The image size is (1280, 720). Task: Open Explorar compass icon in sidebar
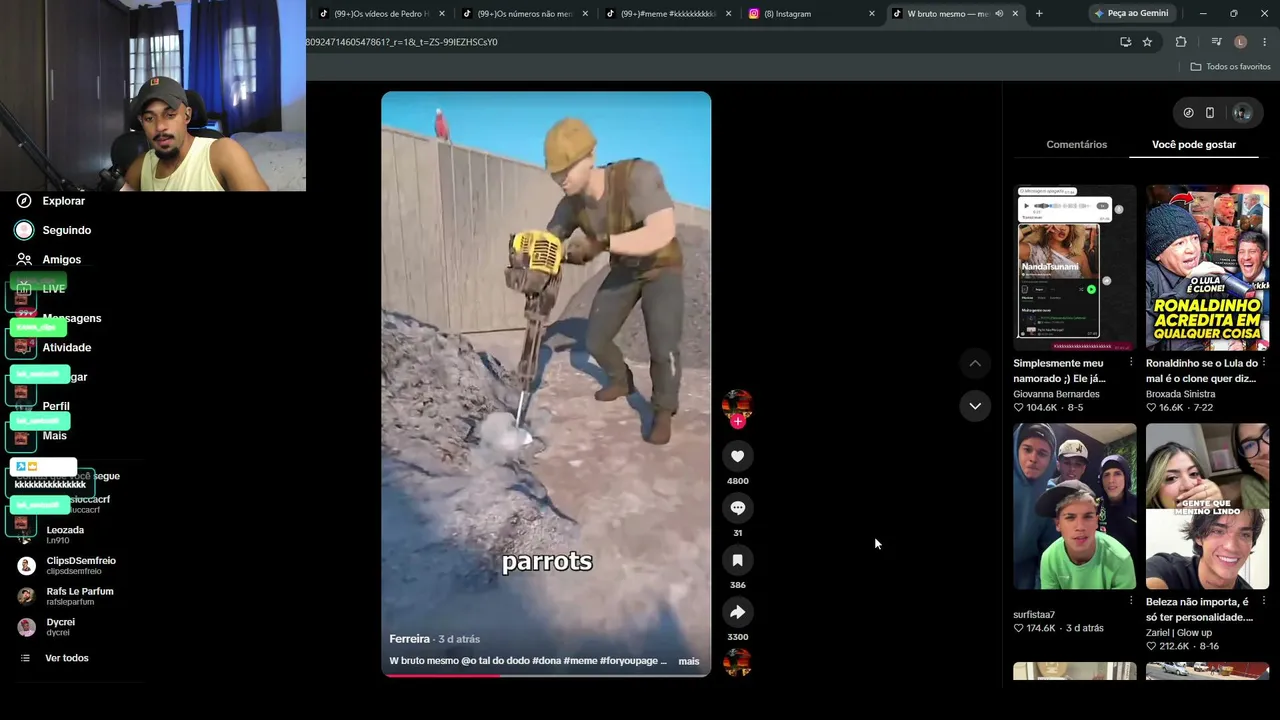pos(24,201)
